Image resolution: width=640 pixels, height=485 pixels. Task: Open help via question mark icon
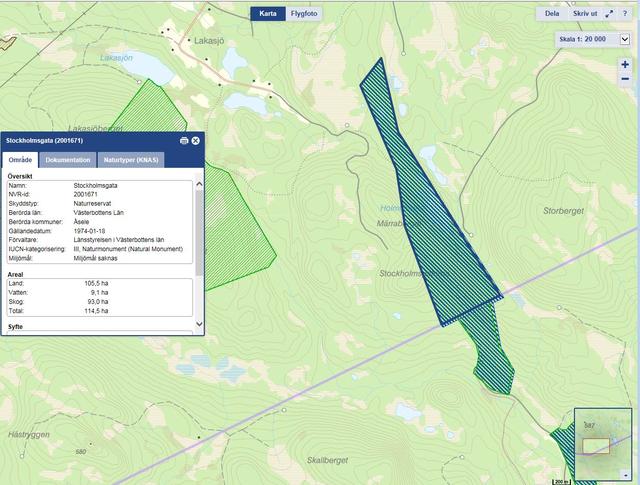[x=626, y=15]
